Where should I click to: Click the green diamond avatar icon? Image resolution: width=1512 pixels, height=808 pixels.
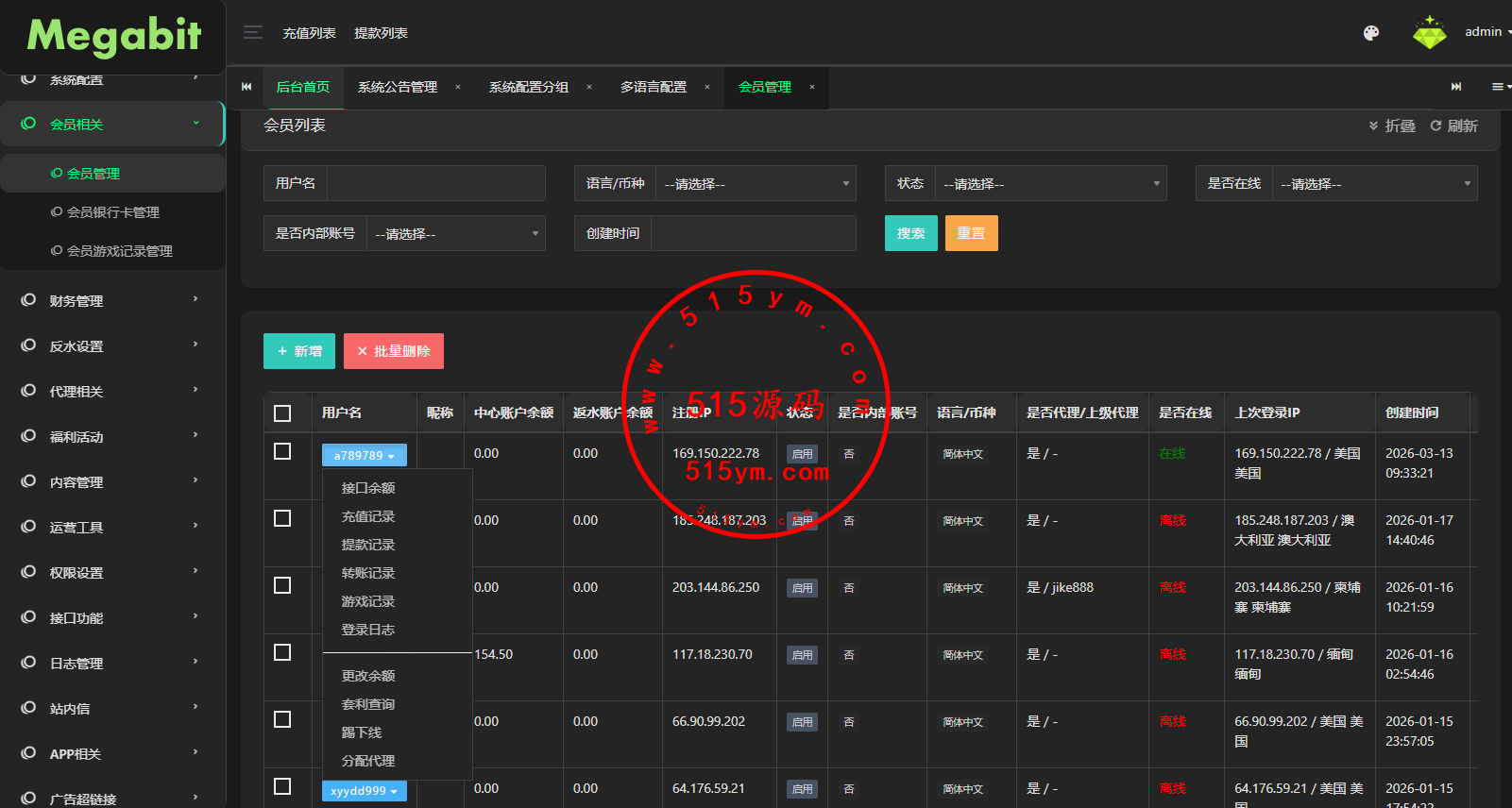1429,33
